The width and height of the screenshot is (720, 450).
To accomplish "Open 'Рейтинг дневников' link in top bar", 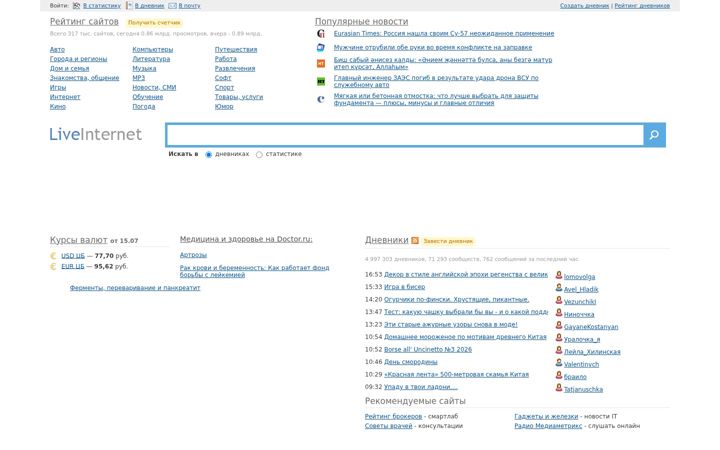I will [x=642, y=6].
